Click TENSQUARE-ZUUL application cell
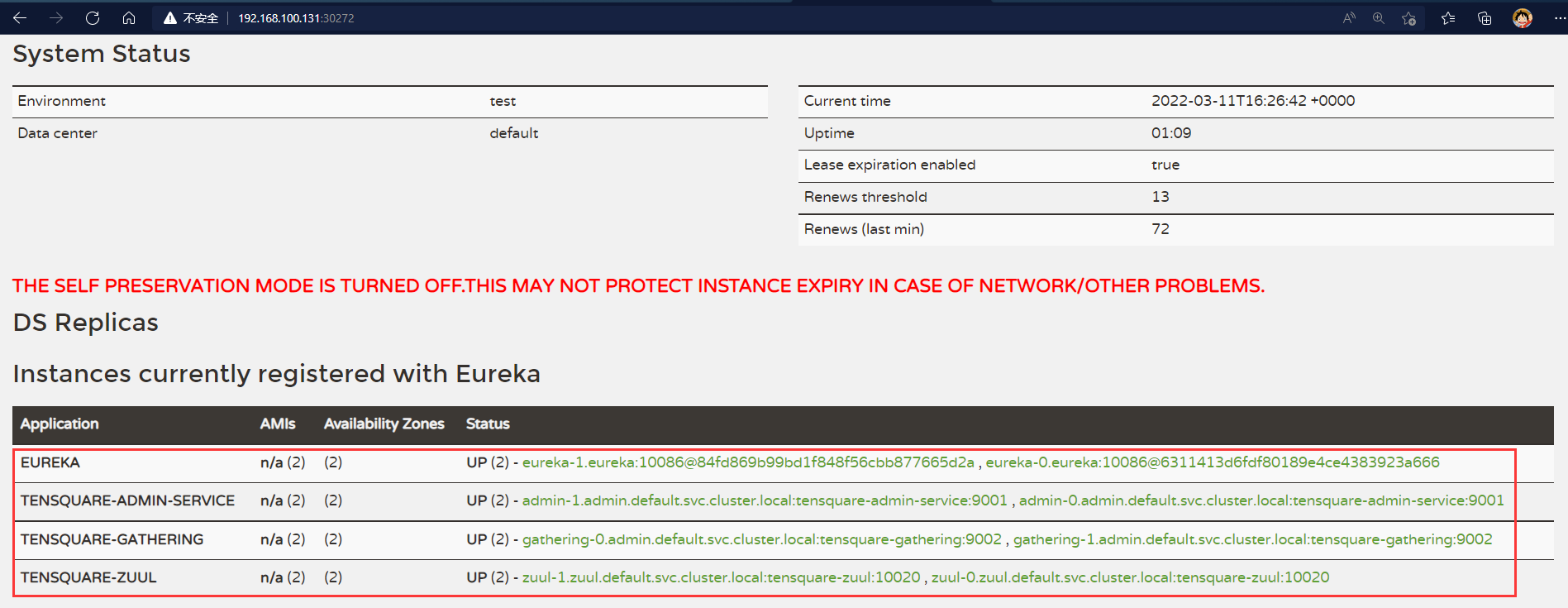This screenshot has width=1568, height=608. 88,577
